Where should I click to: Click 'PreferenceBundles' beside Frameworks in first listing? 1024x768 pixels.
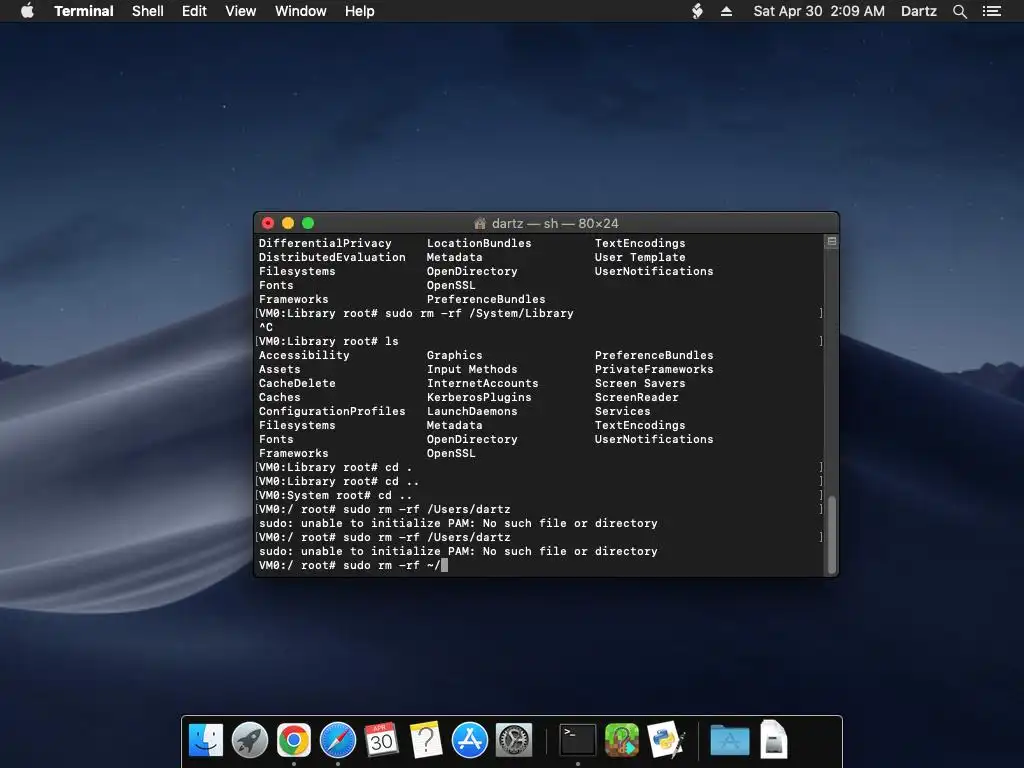click(486, 299)
